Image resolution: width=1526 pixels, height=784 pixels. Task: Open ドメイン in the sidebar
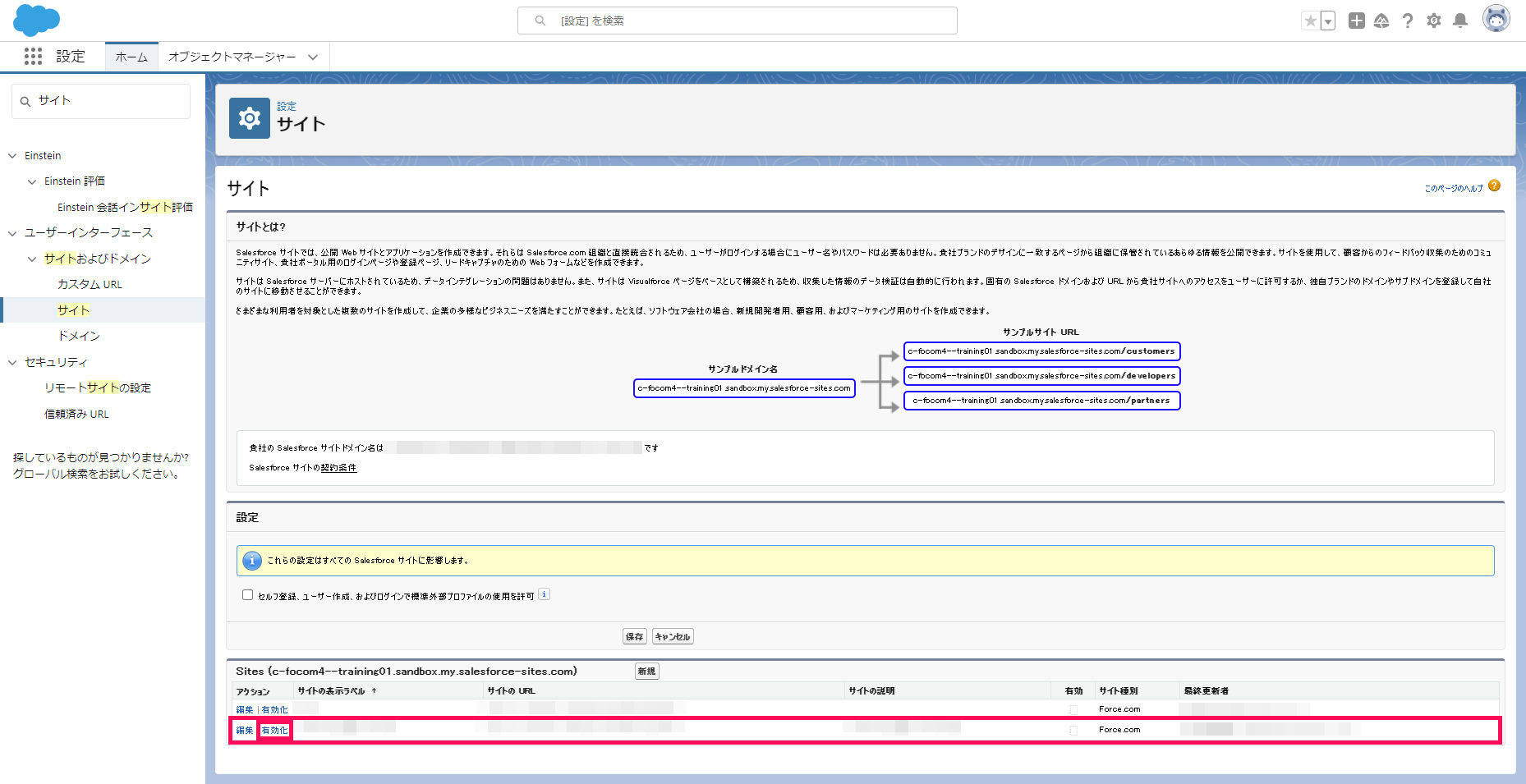[x=79, y=336]
